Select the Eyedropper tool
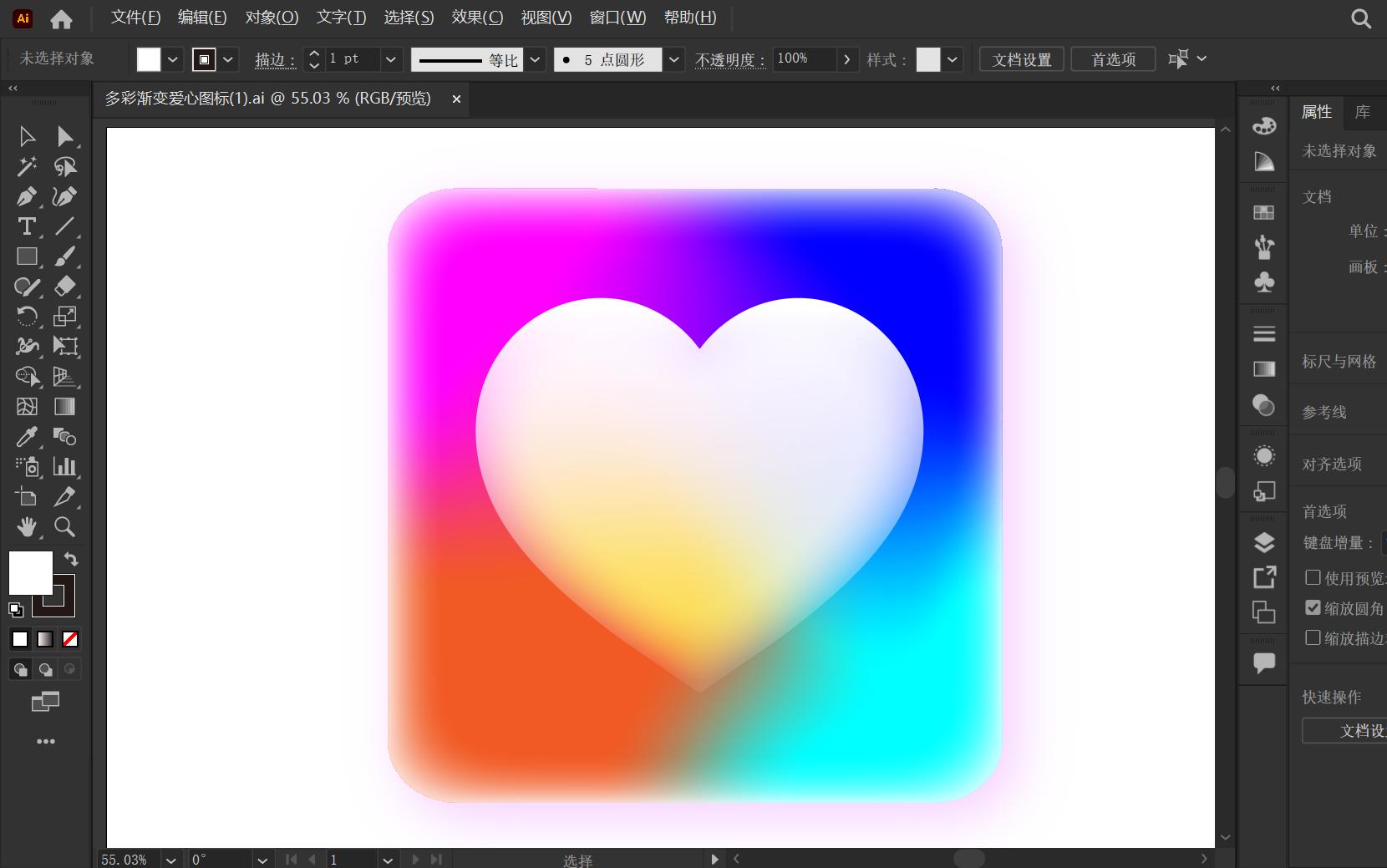 coord(27,436)
